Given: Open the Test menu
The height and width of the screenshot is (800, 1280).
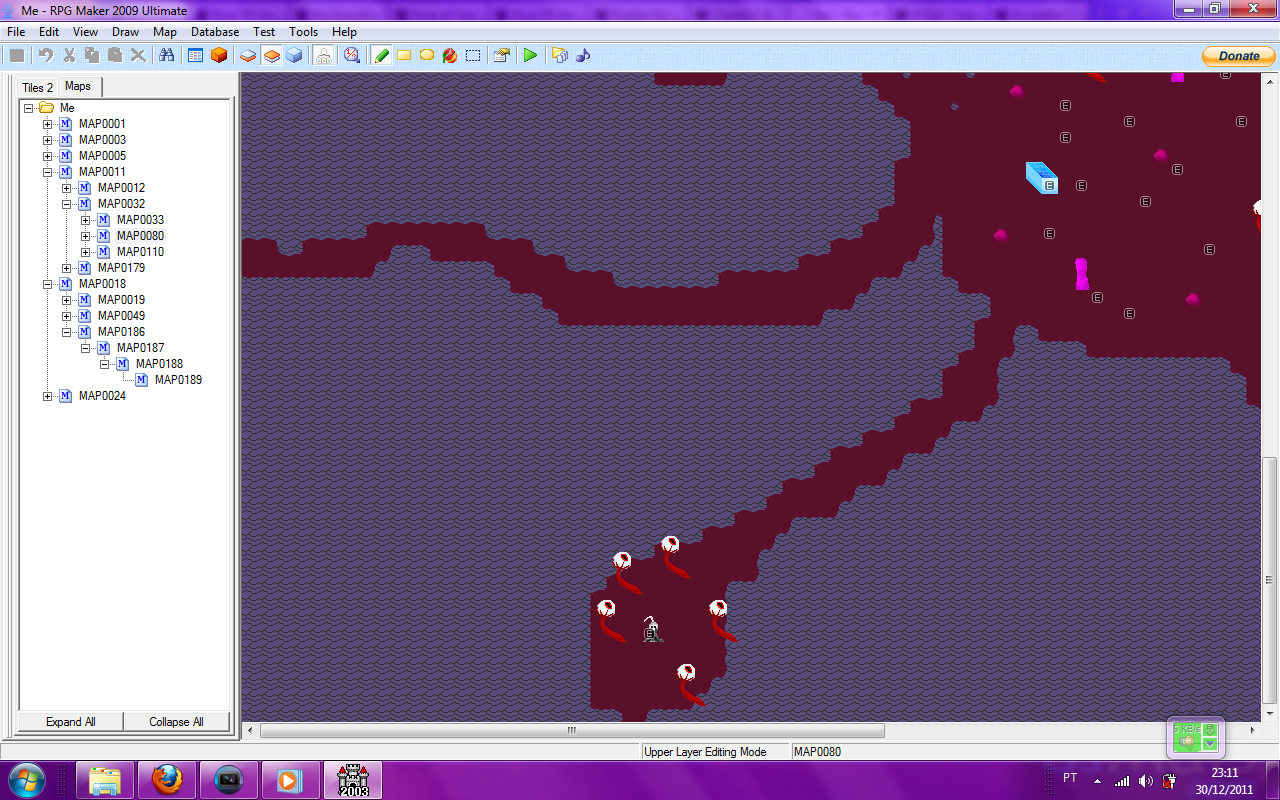Looking at the screenshot, I should pos(264,32).
